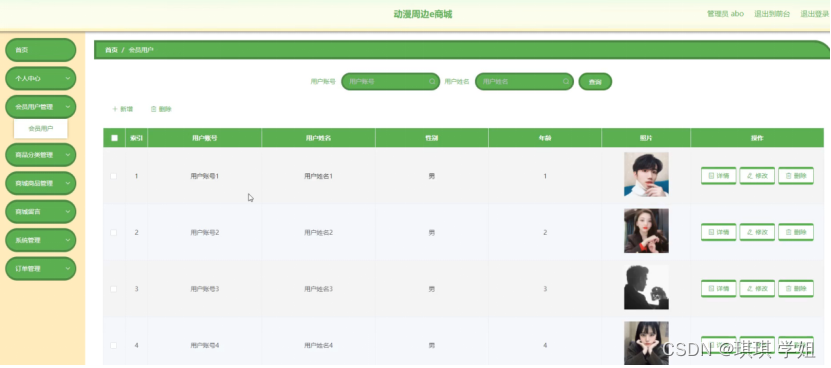Click 退出登录 in the top bar
This screenshot has width=831, height=368.
point(815,14)
